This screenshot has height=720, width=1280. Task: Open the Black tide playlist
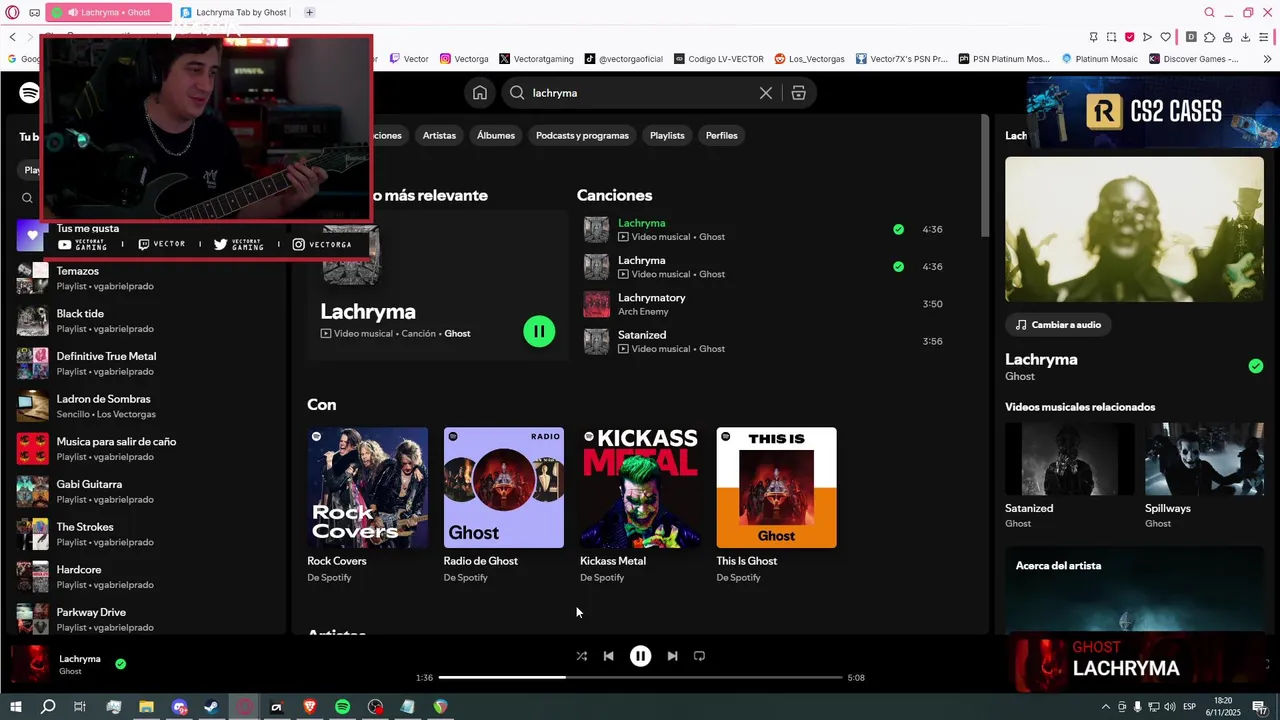tap(145, 321)
